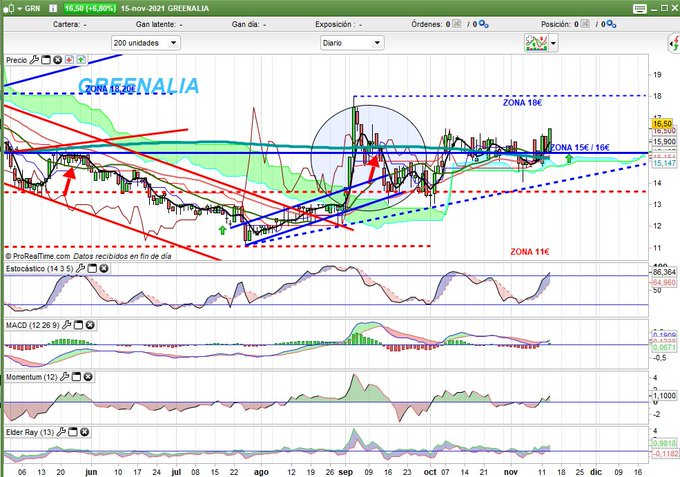This screenshot has width=680, height=477.
Task: Click the green arrow add-indicator icon in Precio panel
Action: point(81,60)
